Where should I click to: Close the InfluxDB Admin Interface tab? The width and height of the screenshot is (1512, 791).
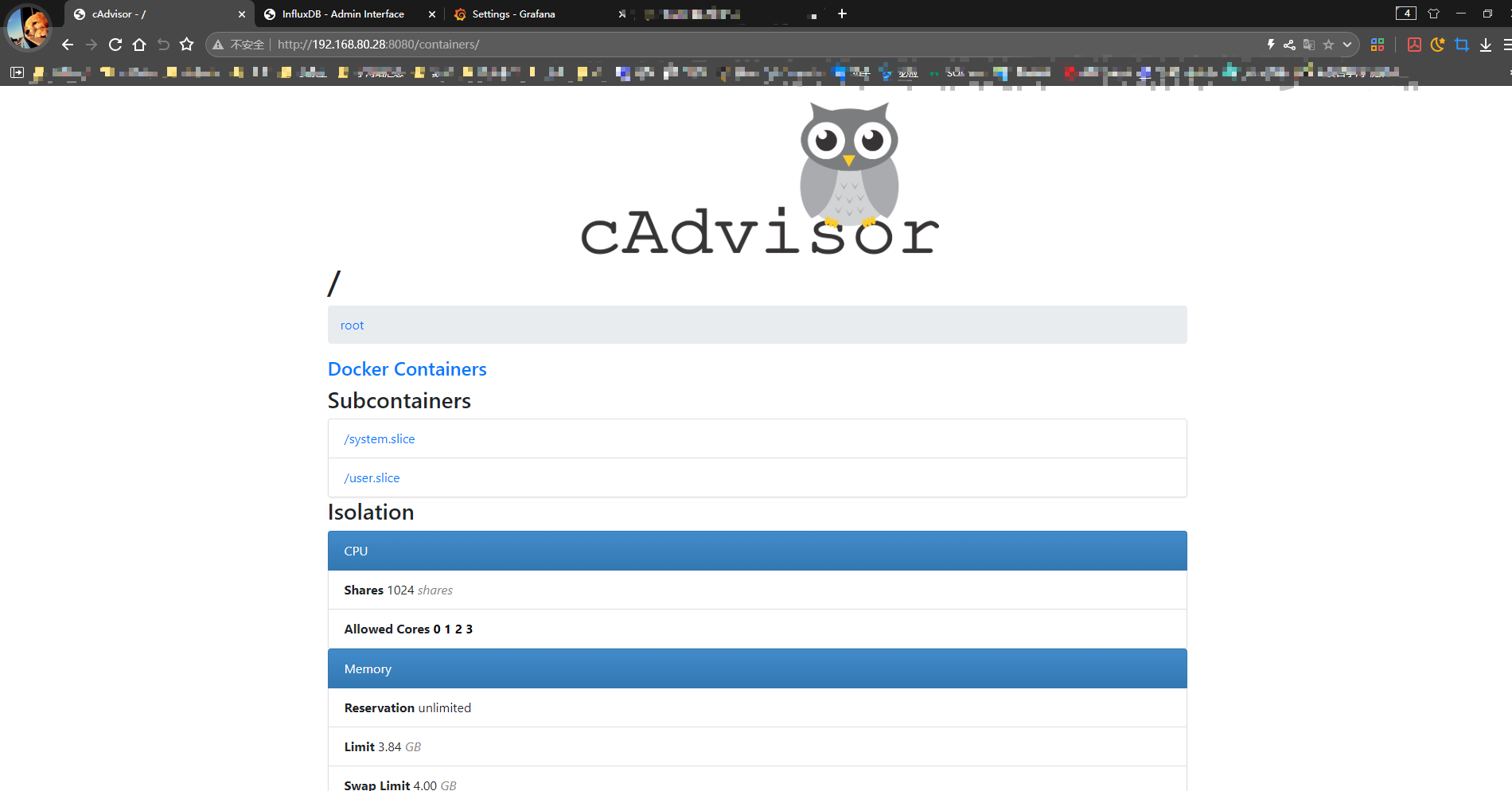coord(432,14)
